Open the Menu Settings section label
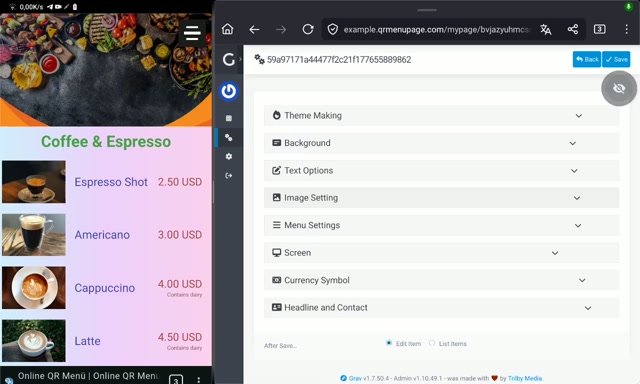Screen dimensions: 640x384 pos(312,225)
